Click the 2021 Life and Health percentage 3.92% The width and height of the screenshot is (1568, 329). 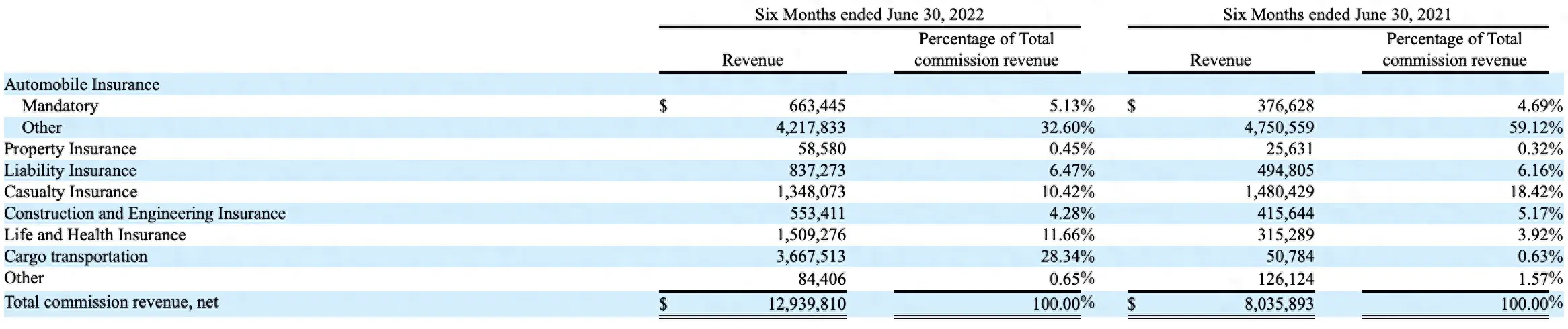click(x=1540, y=235)
